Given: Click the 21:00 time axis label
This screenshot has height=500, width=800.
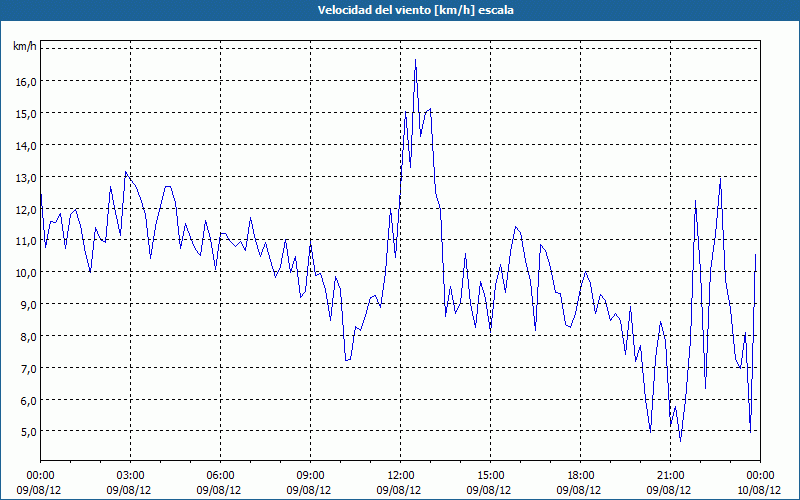Looking at the screenshot, I should point(670,476).
